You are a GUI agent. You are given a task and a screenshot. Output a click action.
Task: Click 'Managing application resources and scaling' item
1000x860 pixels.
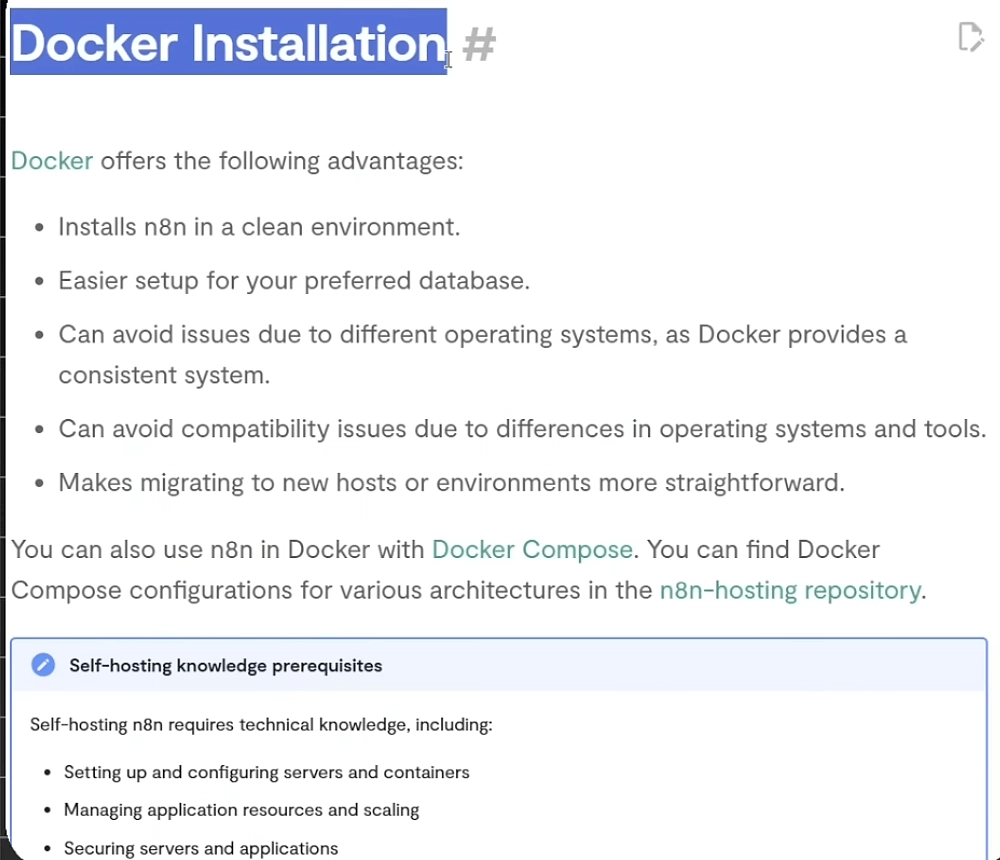click(x=241, y=810)
